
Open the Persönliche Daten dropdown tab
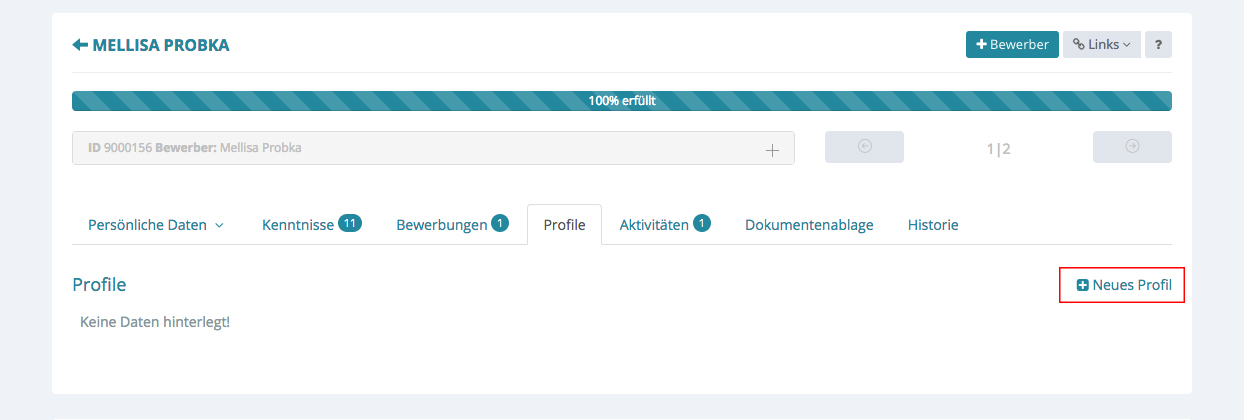tap(155, 225)
